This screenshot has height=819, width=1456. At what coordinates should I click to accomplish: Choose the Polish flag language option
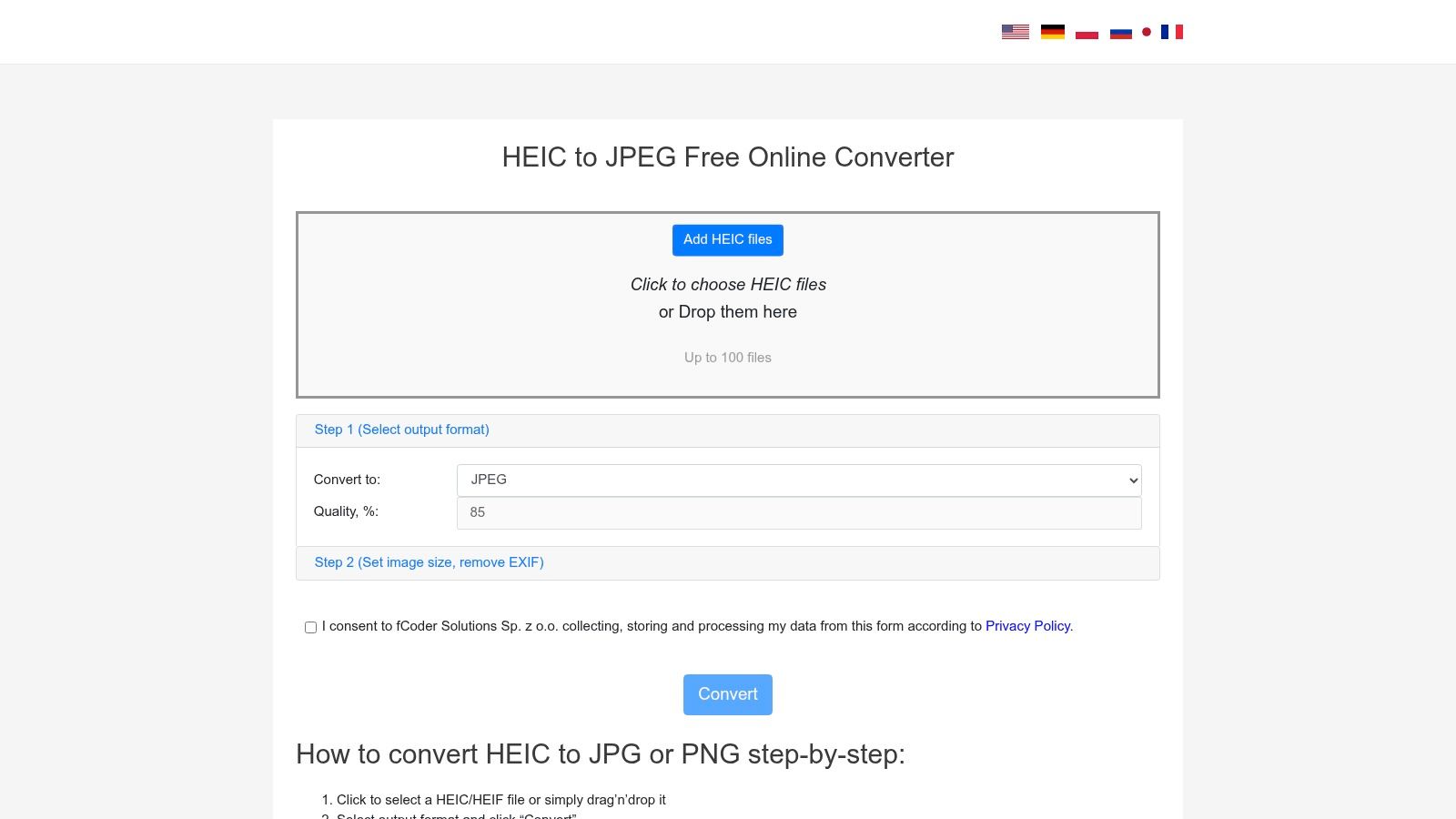[1087, 32]
